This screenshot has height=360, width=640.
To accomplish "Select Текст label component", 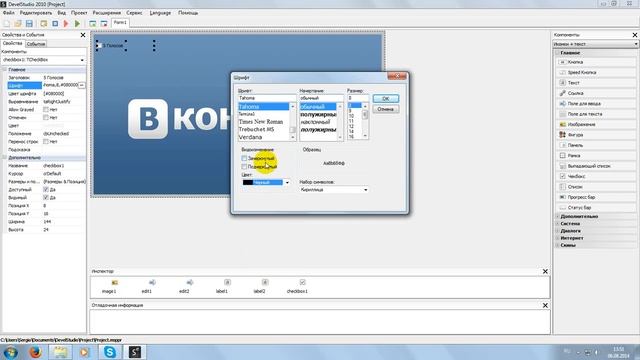I will coord(596,83).
